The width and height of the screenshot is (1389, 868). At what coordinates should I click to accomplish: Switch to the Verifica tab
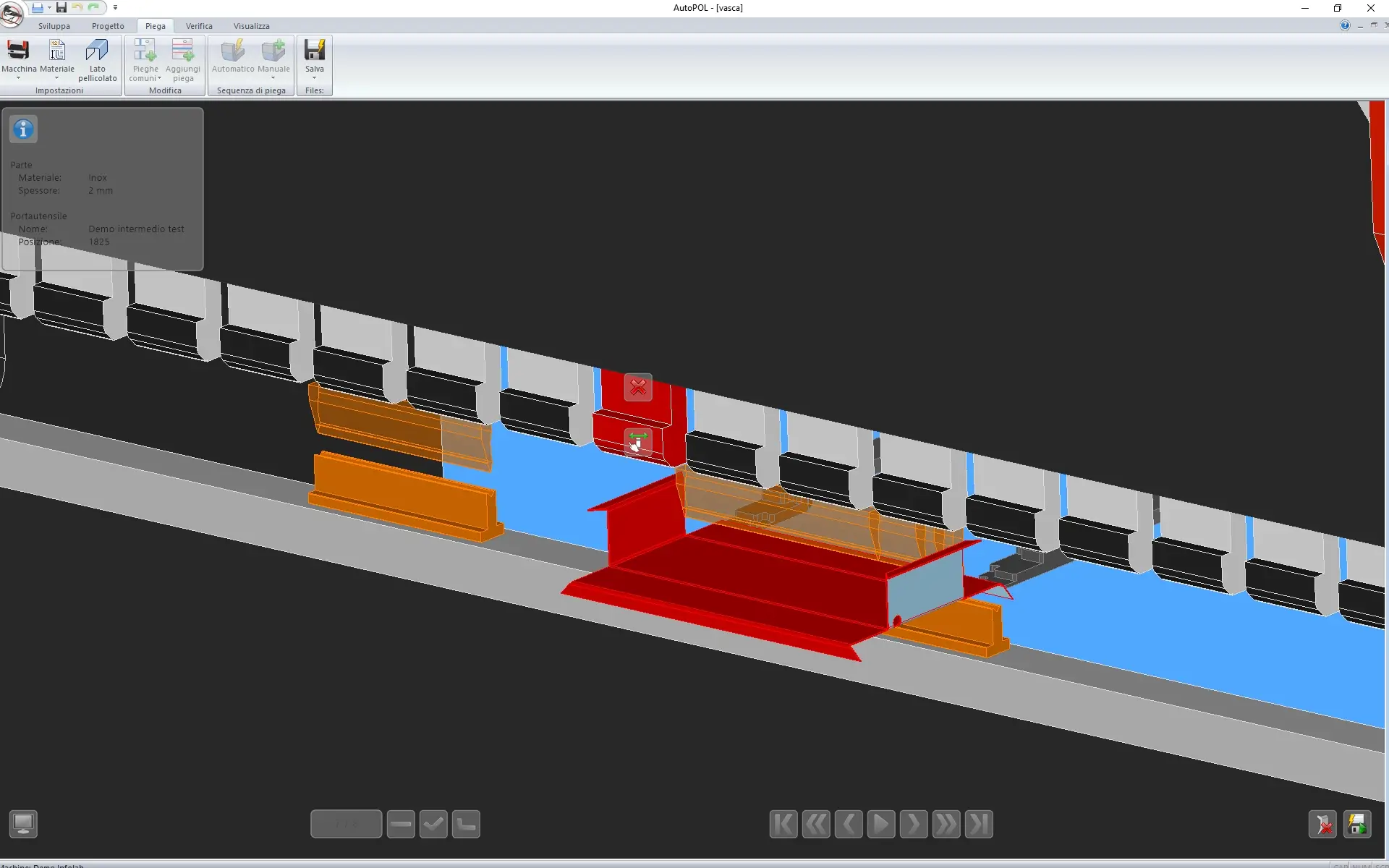pos(199,26)
